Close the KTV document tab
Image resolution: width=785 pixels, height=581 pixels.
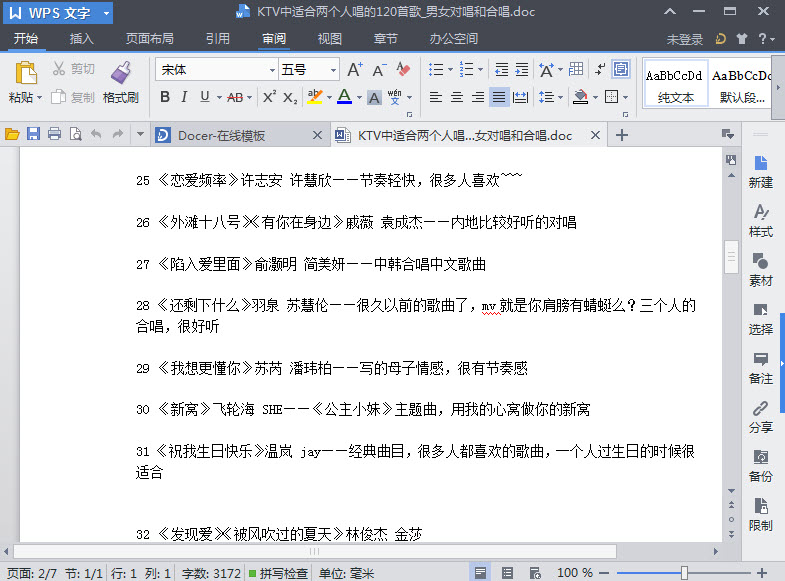coord(595,135)
